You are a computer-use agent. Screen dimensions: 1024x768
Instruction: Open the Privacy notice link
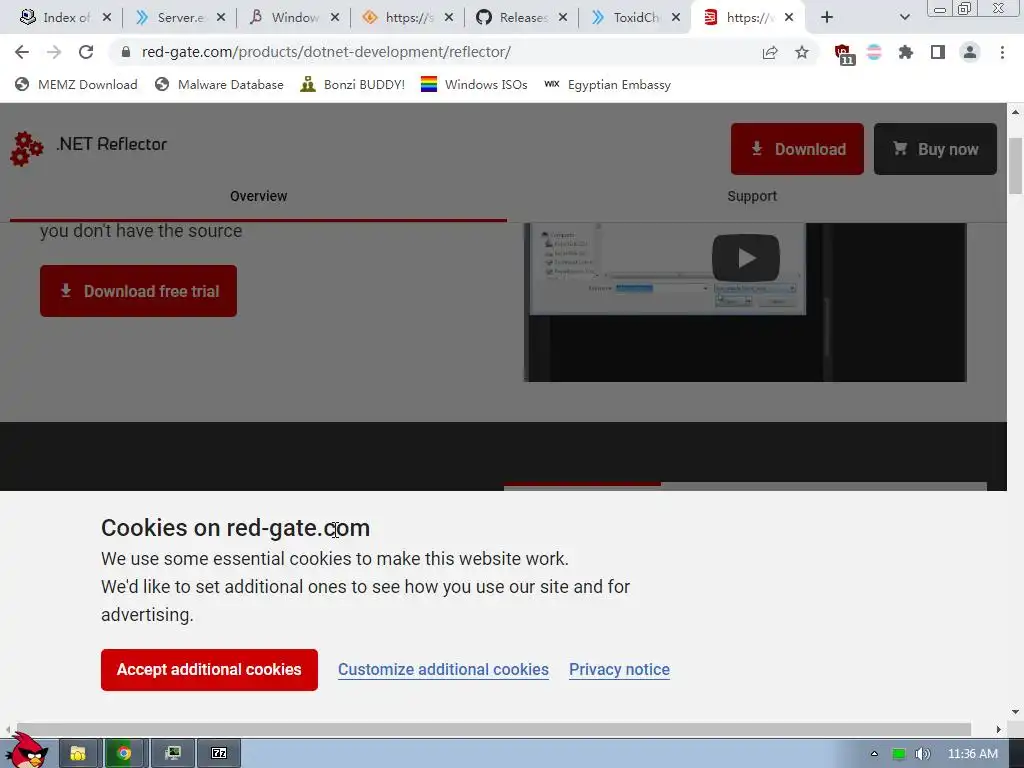tap(619, 669)
